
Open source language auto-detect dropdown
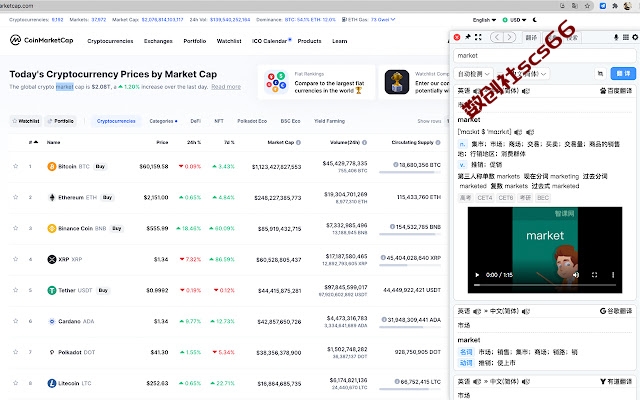pyautogui.click(x=473, y=74)
